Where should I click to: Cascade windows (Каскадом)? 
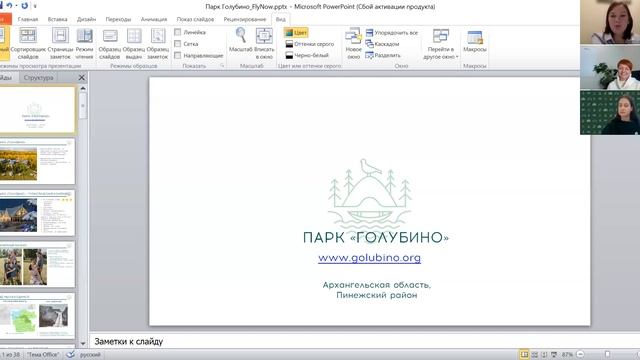tap(382, 44)
